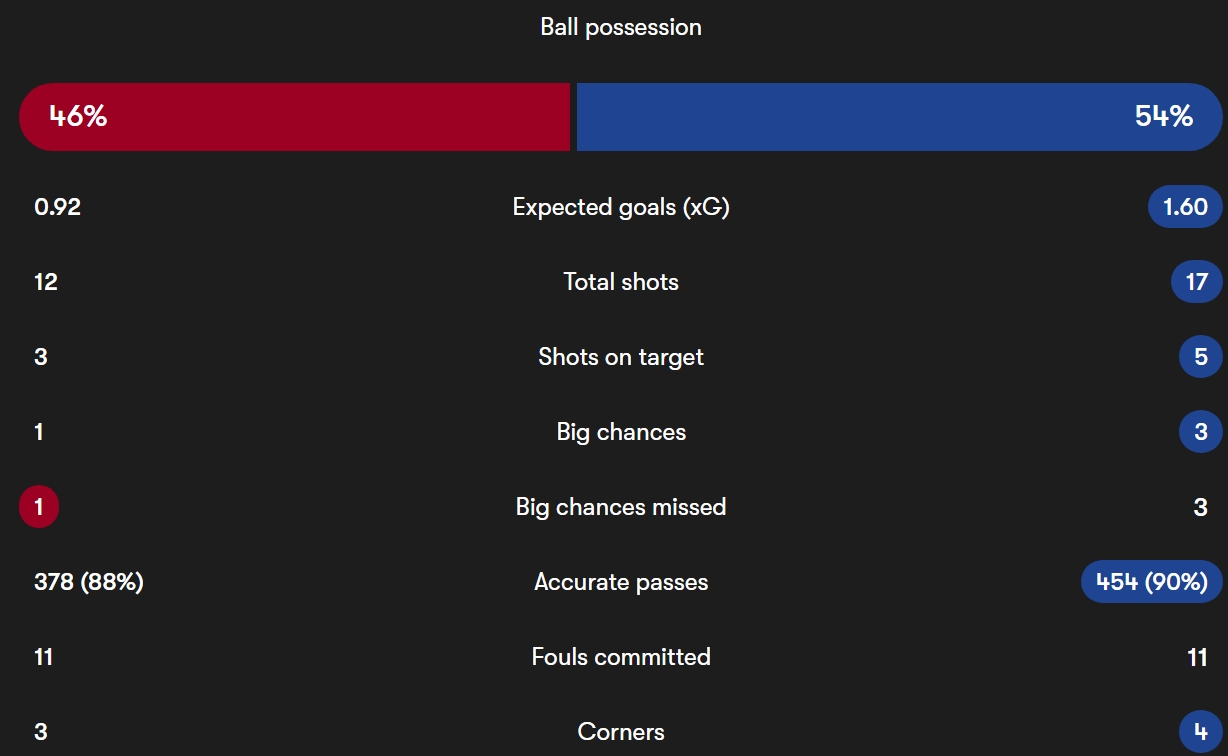Click the 1.60 expected goals badge
Screen dimensions: 1228x756
(x=1186, y=207)
